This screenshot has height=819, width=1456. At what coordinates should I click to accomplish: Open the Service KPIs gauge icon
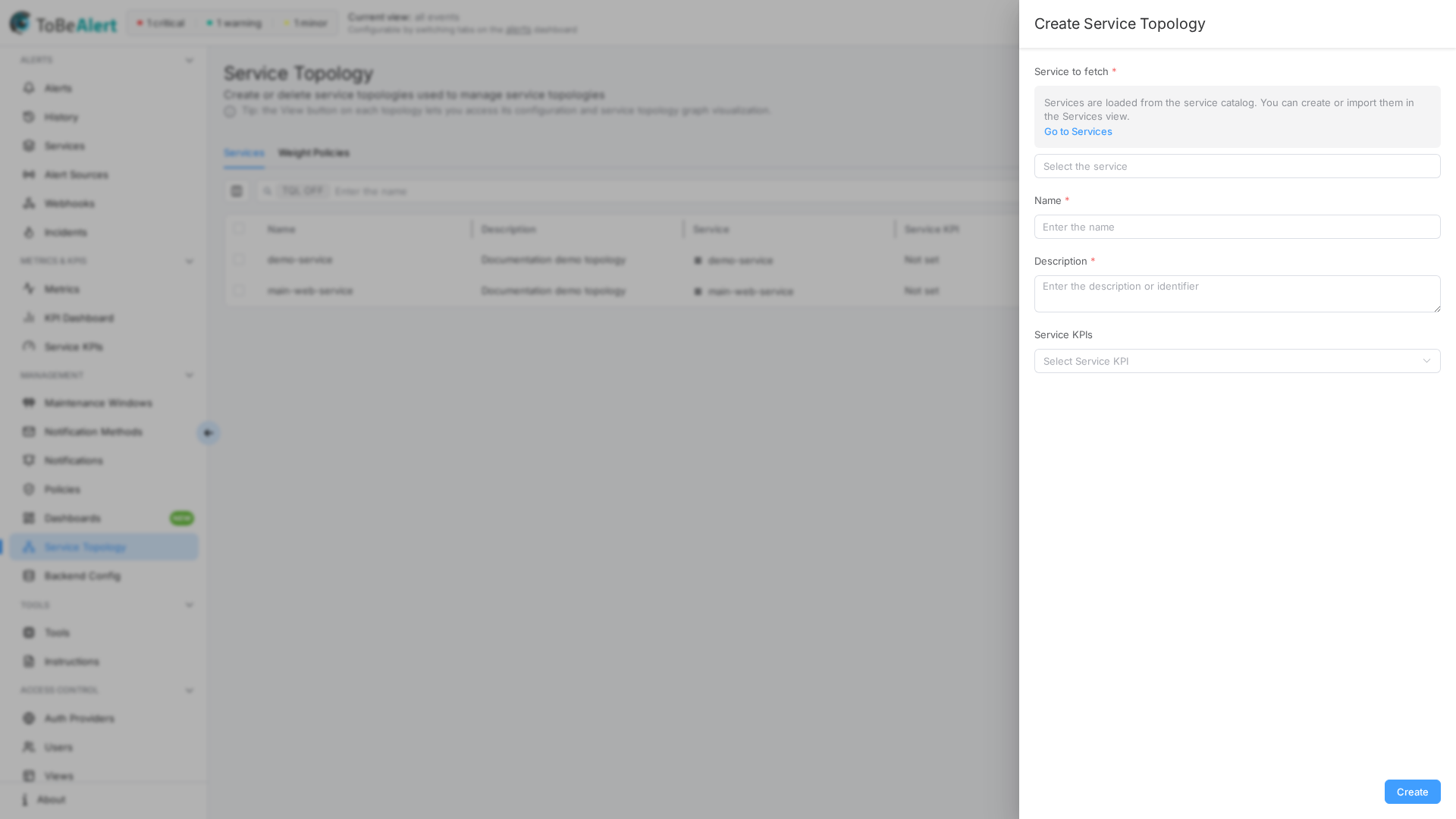tap(29, 347)
